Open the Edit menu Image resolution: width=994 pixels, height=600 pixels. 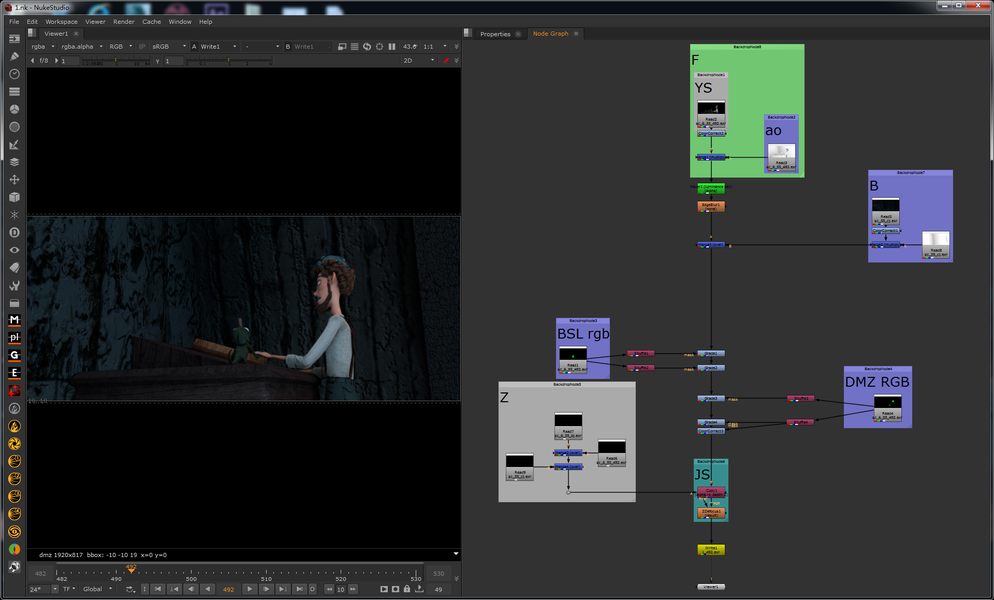click(32, 22)
